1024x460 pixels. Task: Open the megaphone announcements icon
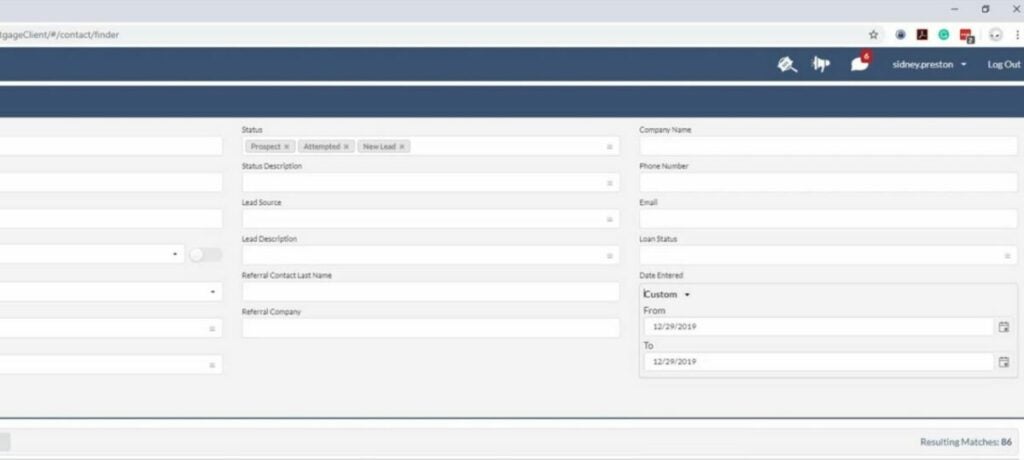[x=821, y=64]
